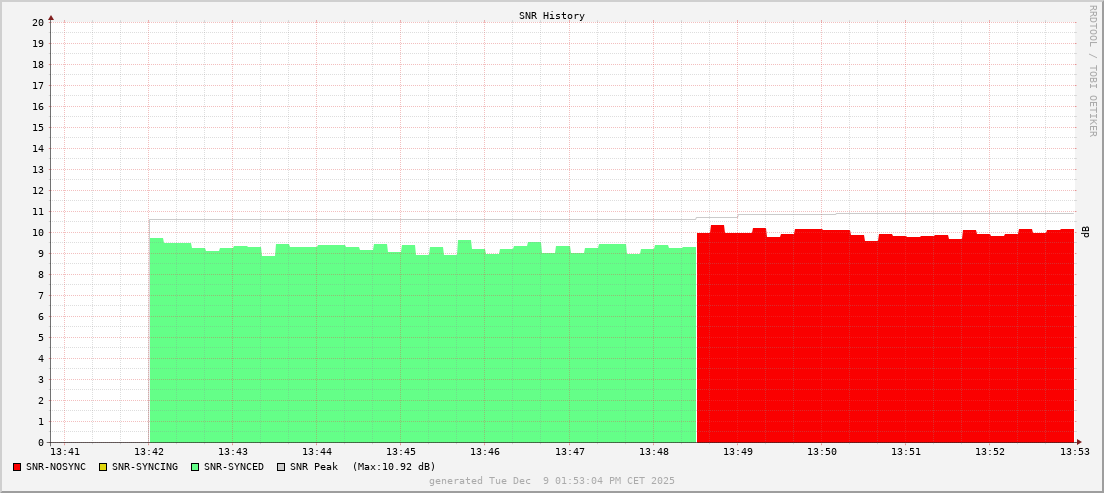Click the 13:53 time axis label
This screenshot has width=1104, height=493.
pyautogui.click(x=1075, y=452)
